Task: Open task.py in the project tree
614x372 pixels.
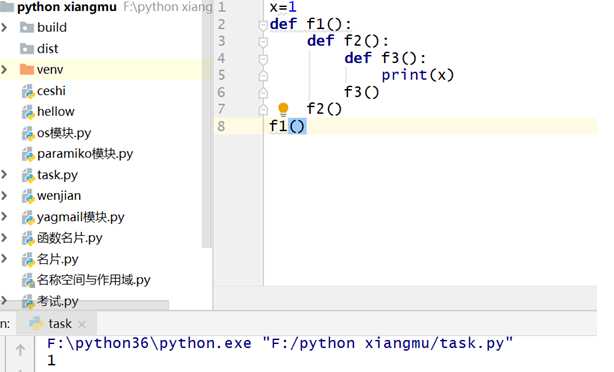Action: click(57, 175)
